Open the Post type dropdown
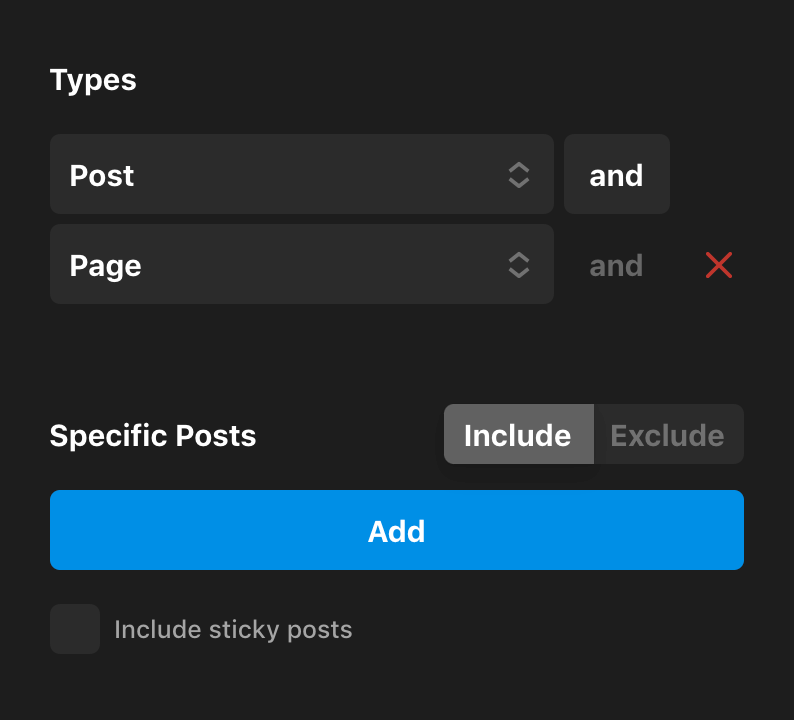 coord(300,175)
